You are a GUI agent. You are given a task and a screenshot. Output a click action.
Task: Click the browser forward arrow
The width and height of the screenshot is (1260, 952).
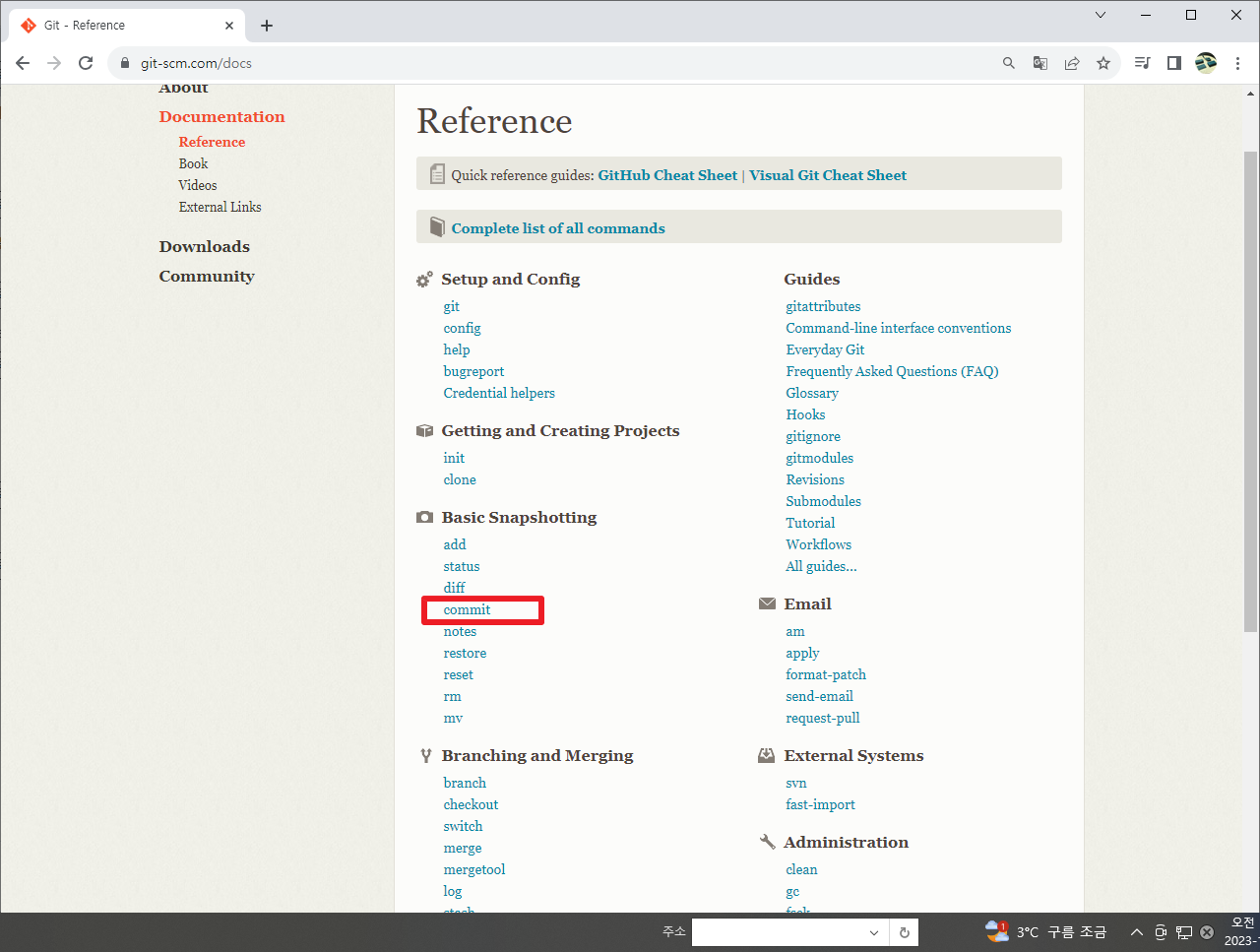coord(54,63)
